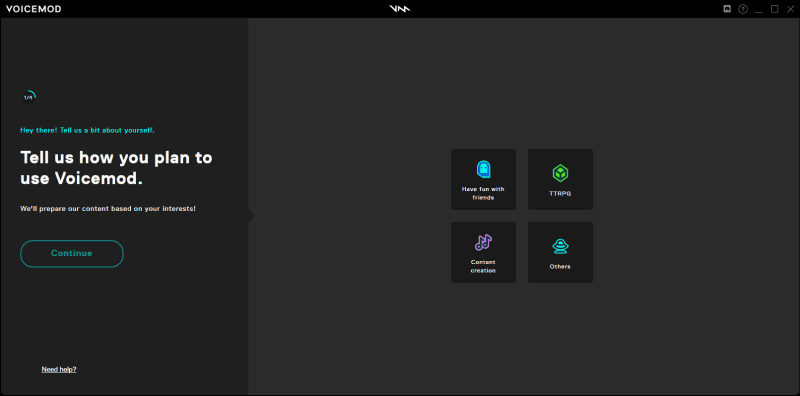The image size is (800, 396).
Task: Click the 1/4 step progress indicator
Action: pos(29,97)
